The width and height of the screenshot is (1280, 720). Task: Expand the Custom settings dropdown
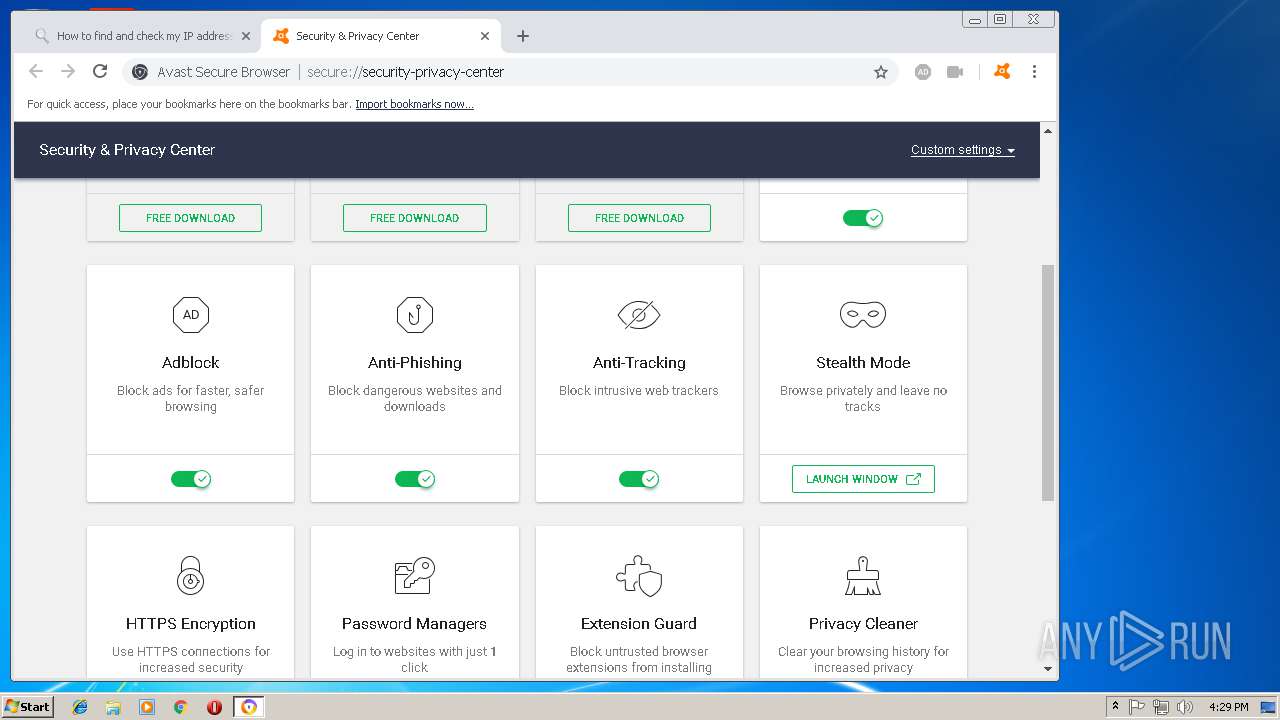tap(963, 150)
